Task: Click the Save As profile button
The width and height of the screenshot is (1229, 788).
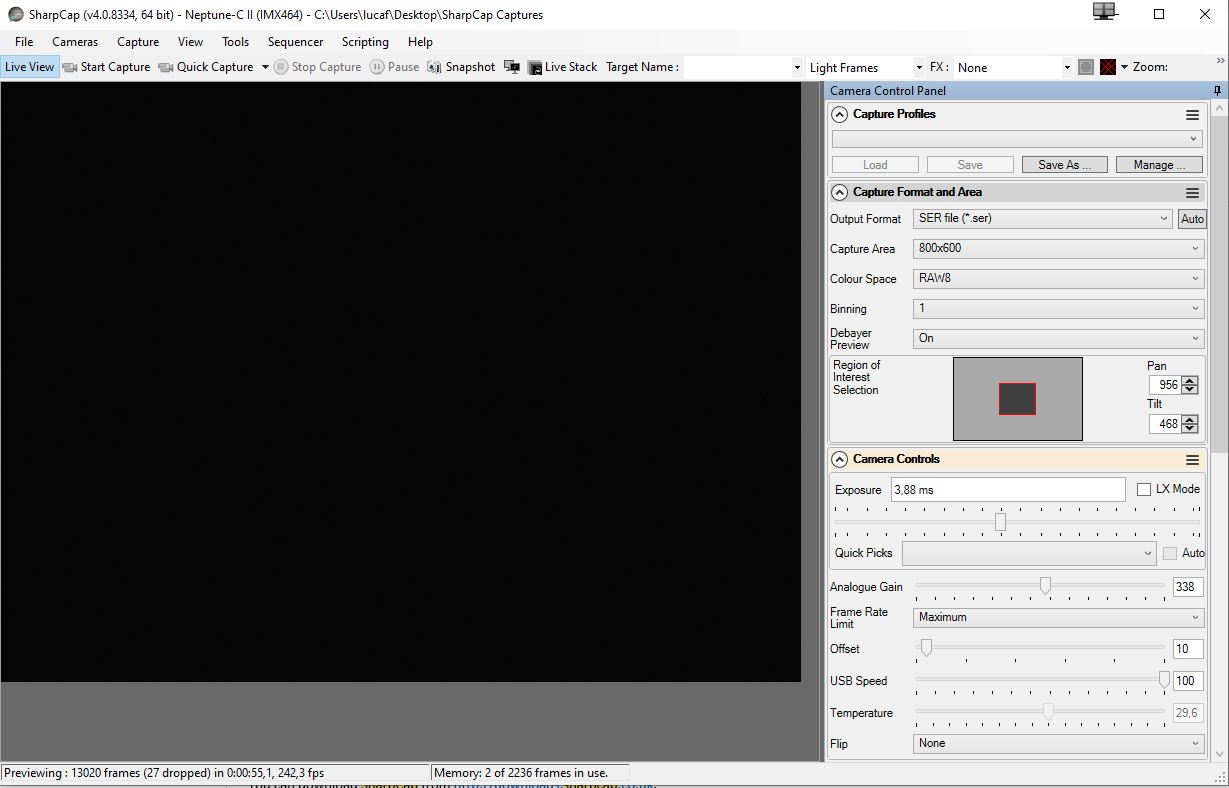Action: point(1064,165)
